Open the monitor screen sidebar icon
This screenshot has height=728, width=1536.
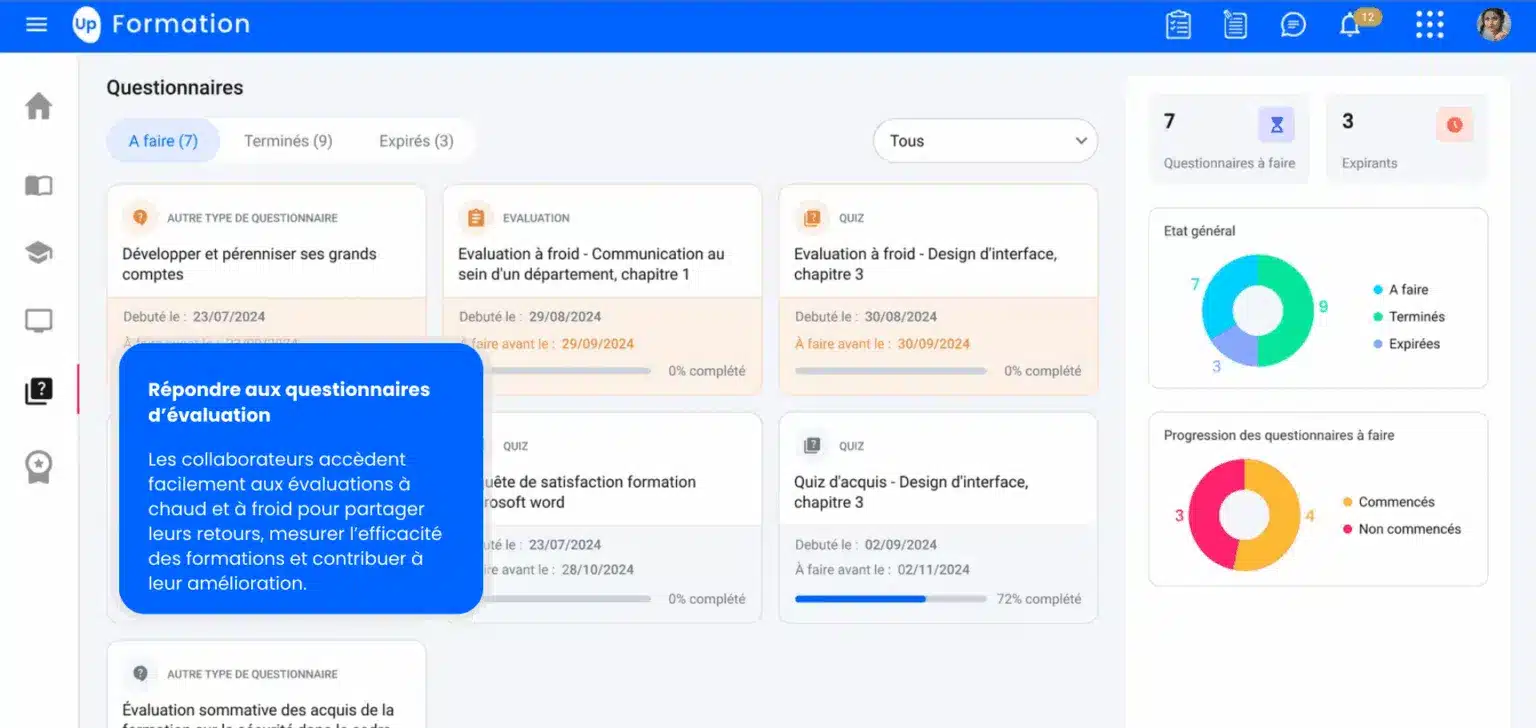pos(38,321)
